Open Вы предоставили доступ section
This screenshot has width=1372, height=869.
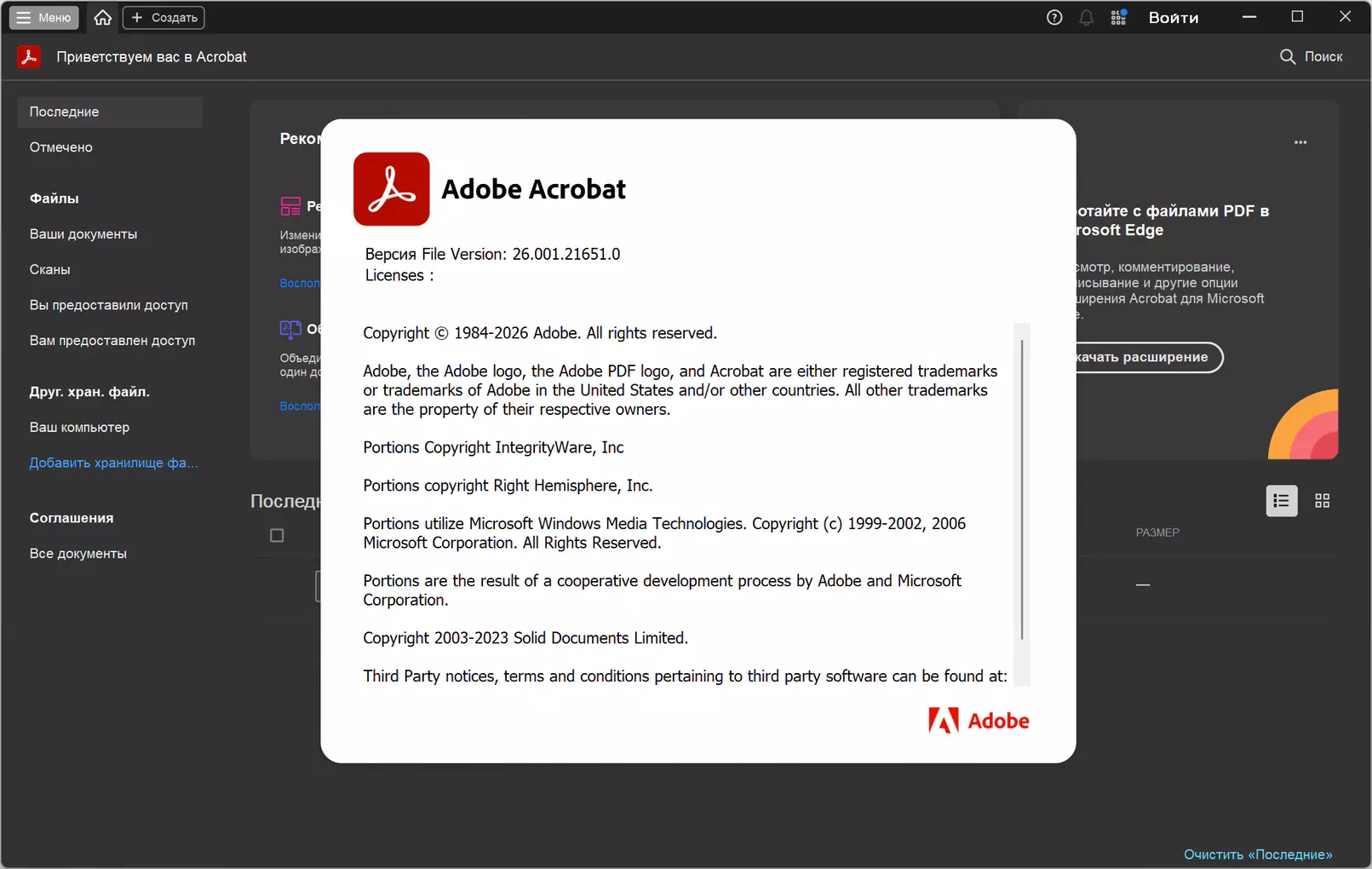(109, 305)
